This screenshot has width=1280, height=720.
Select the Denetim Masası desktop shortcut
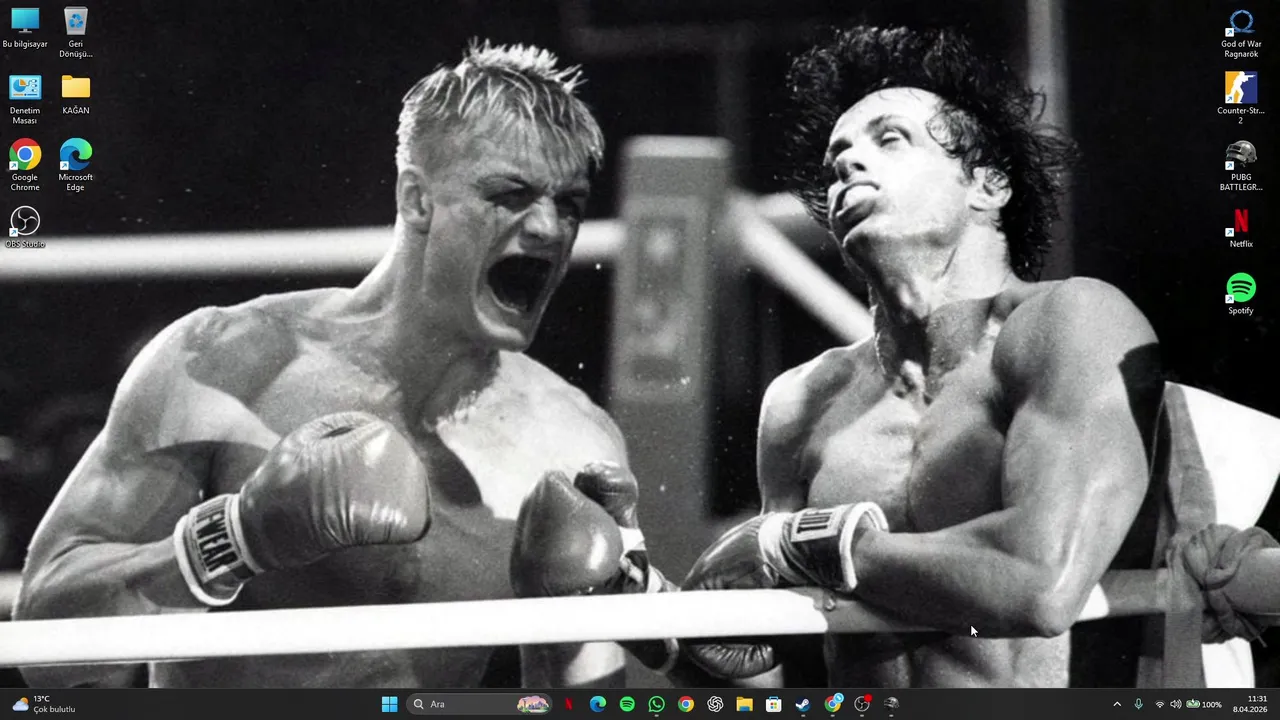25,100
